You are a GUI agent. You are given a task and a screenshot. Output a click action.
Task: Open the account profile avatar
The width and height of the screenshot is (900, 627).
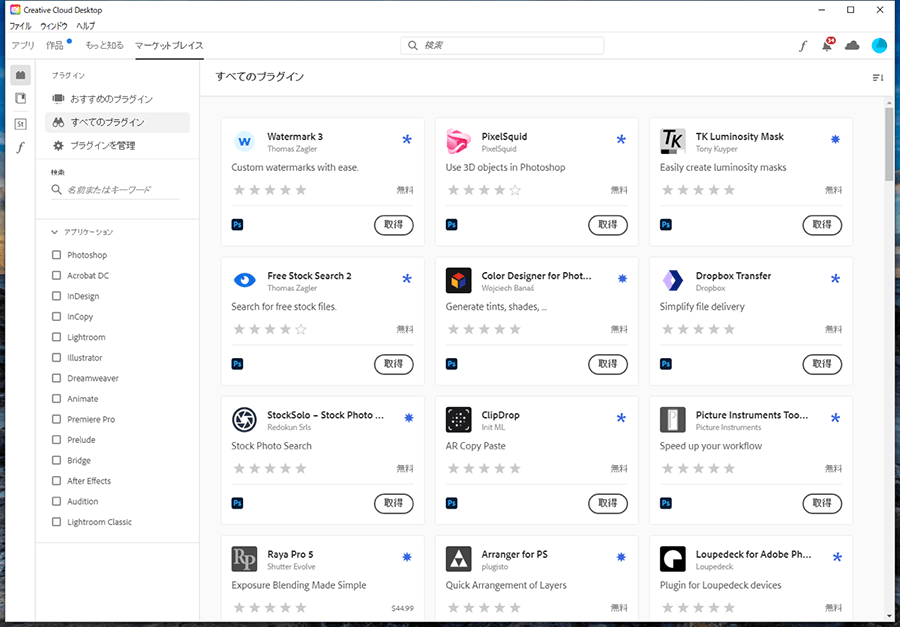click(x=879, y=45)
